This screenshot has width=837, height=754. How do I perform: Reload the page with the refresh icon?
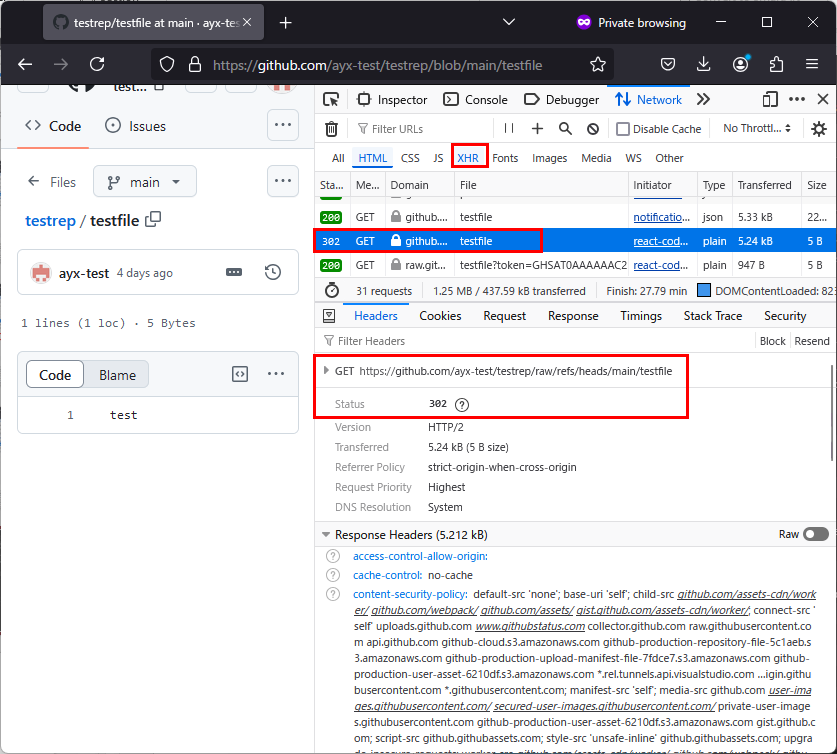97,65
